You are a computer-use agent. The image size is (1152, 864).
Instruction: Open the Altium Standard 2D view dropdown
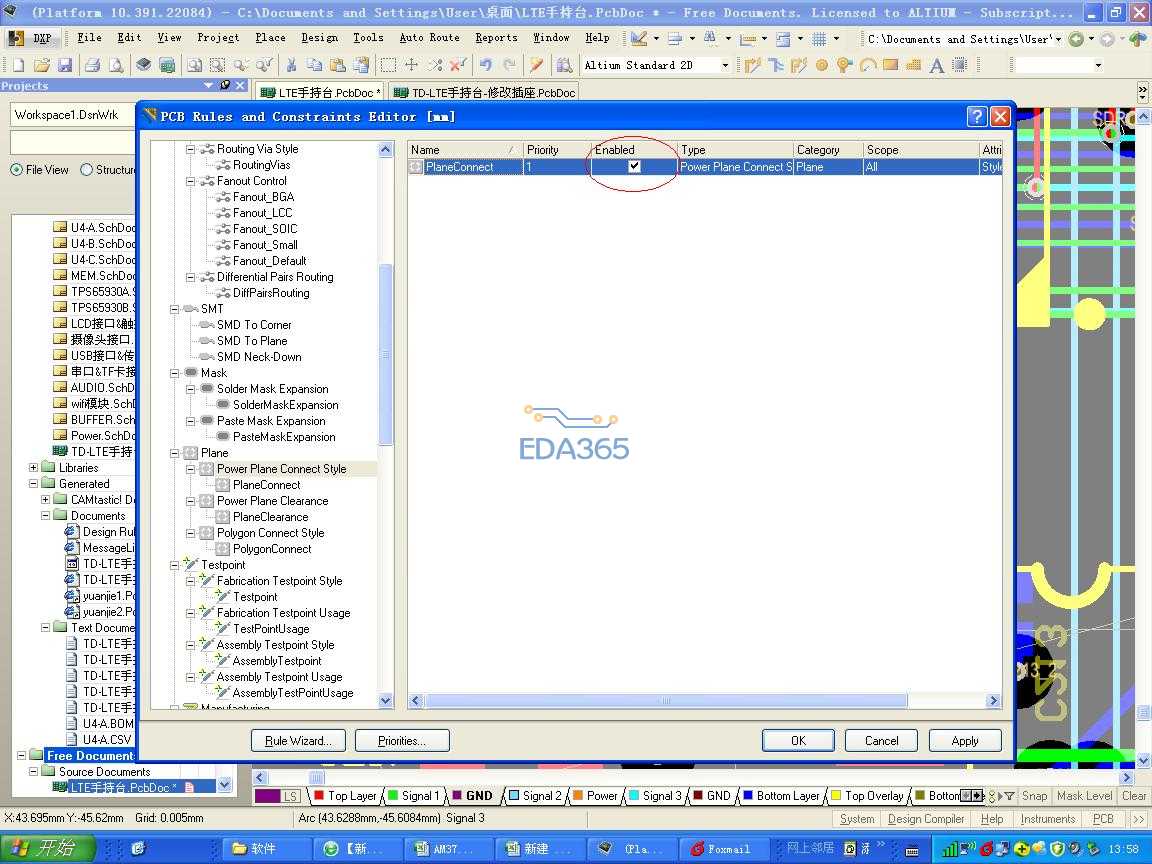(x=724, y=65)
